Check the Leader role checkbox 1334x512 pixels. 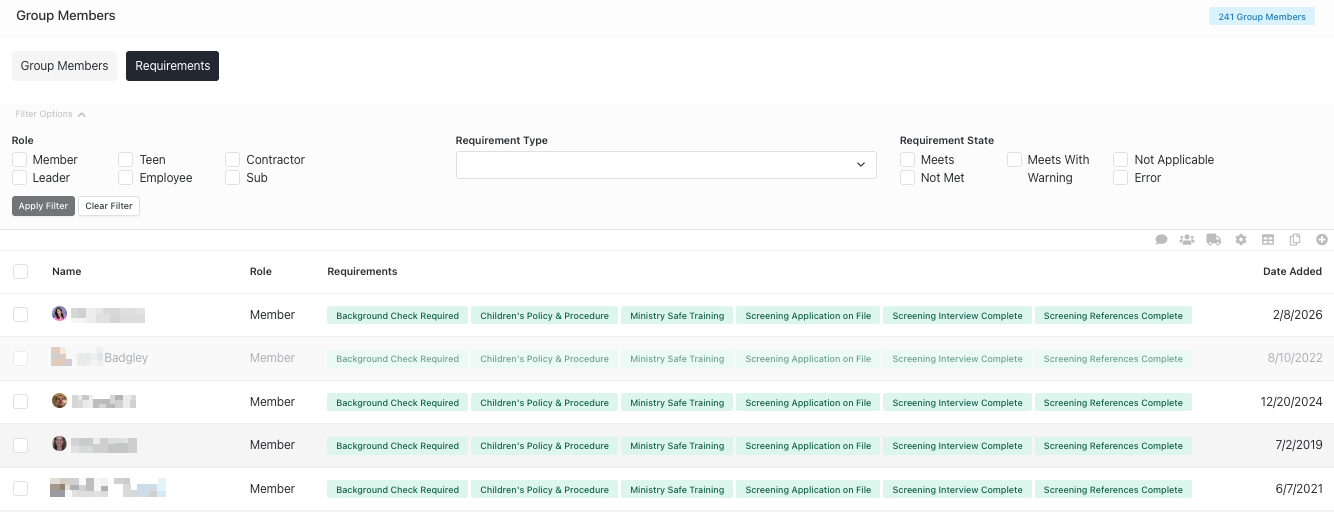coord(20,178)
